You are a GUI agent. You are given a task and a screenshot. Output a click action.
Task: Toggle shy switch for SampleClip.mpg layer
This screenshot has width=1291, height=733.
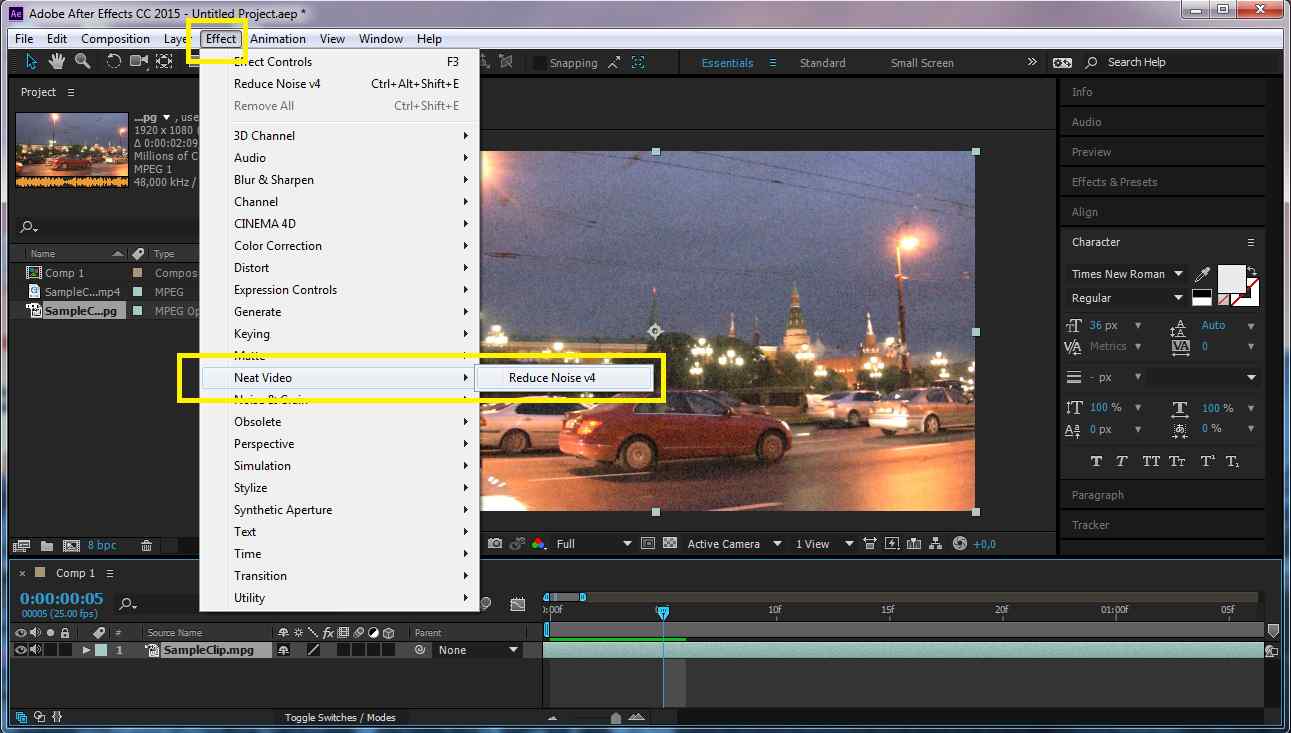284,650
